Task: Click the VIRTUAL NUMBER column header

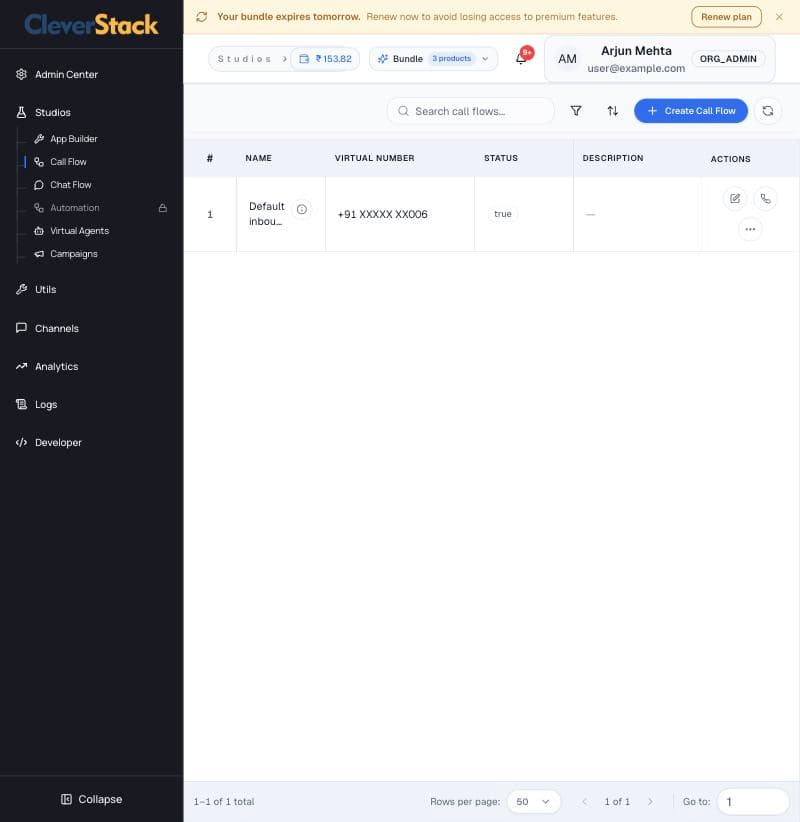Action: [374, 158]
